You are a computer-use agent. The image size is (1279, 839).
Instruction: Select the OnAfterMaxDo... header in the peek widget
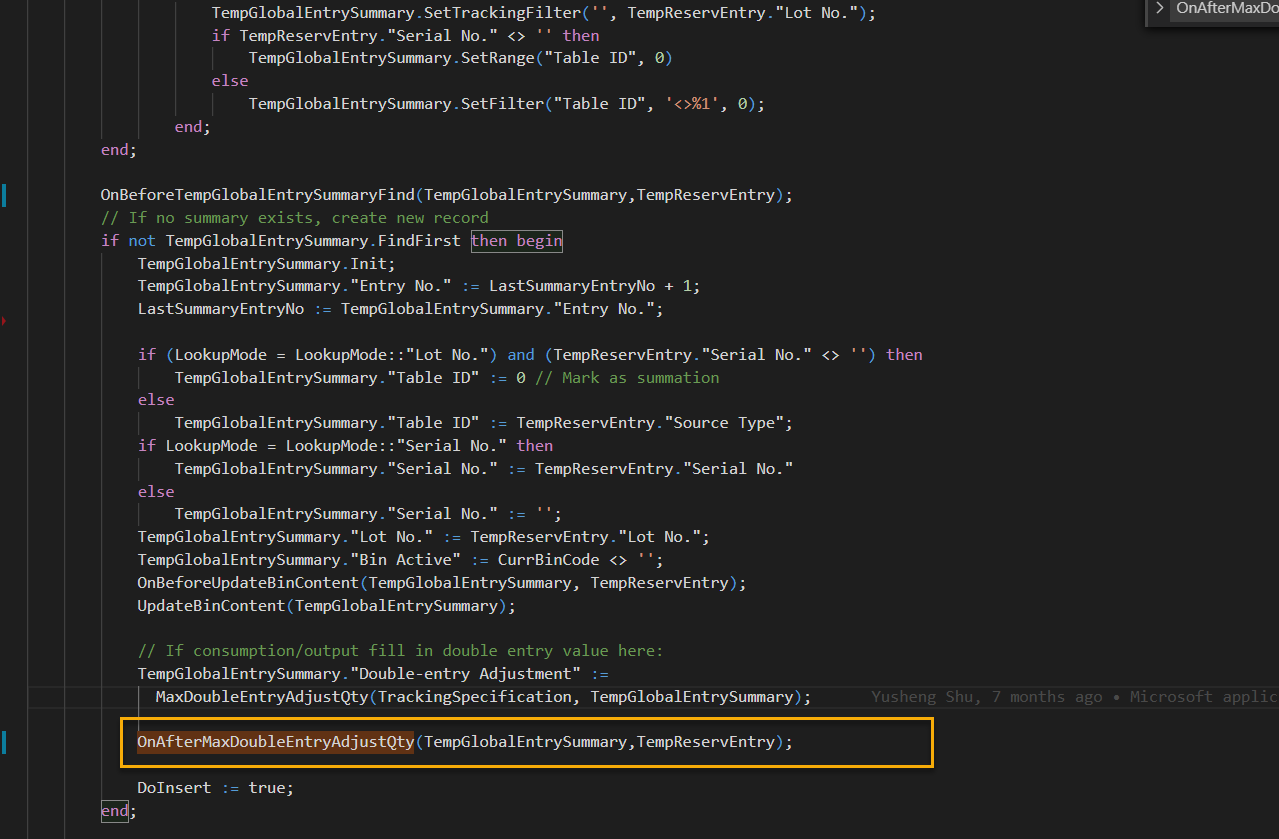coord(1227,8)
